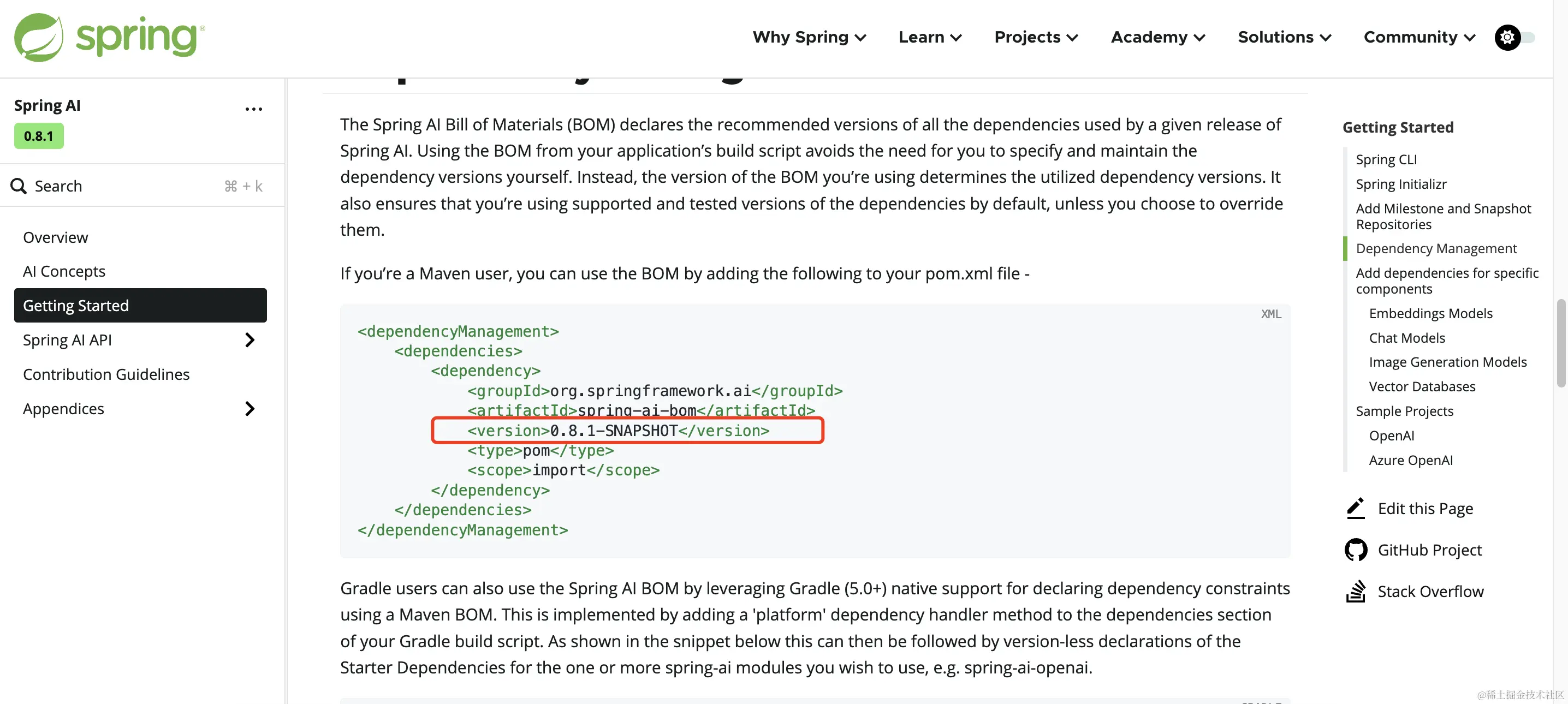Go to the Overview page
1568x704 pixels.
(x=55, y=237)
